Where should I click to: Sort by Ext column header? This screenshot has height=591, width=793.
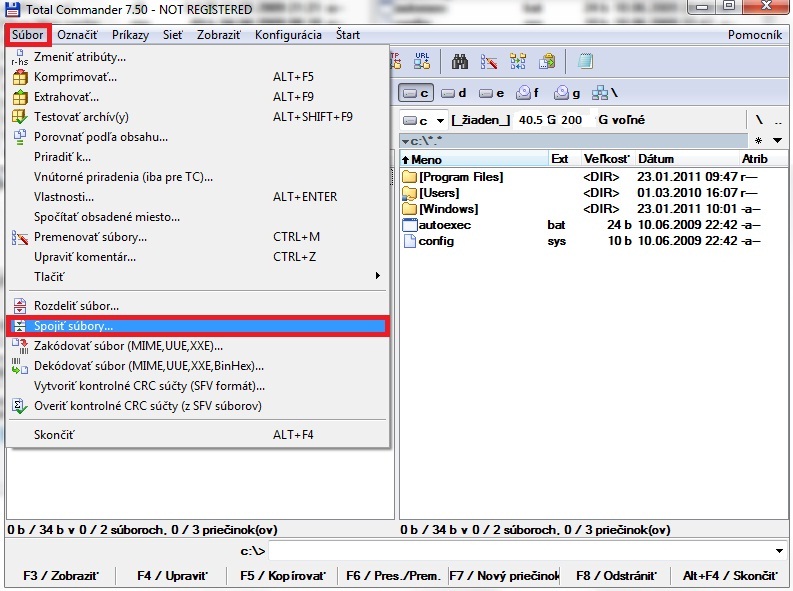(565, 159)
